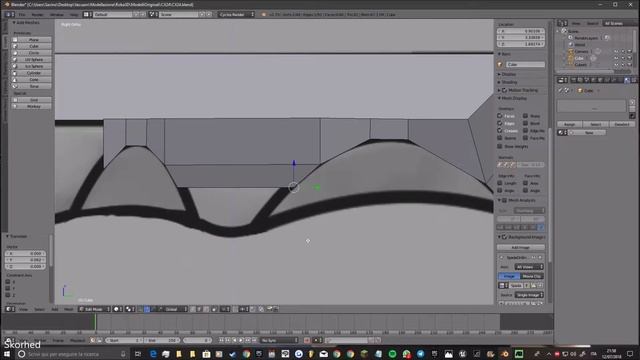
Task: Enable edge Length info checkbox
Action: [x=500, y=183]
